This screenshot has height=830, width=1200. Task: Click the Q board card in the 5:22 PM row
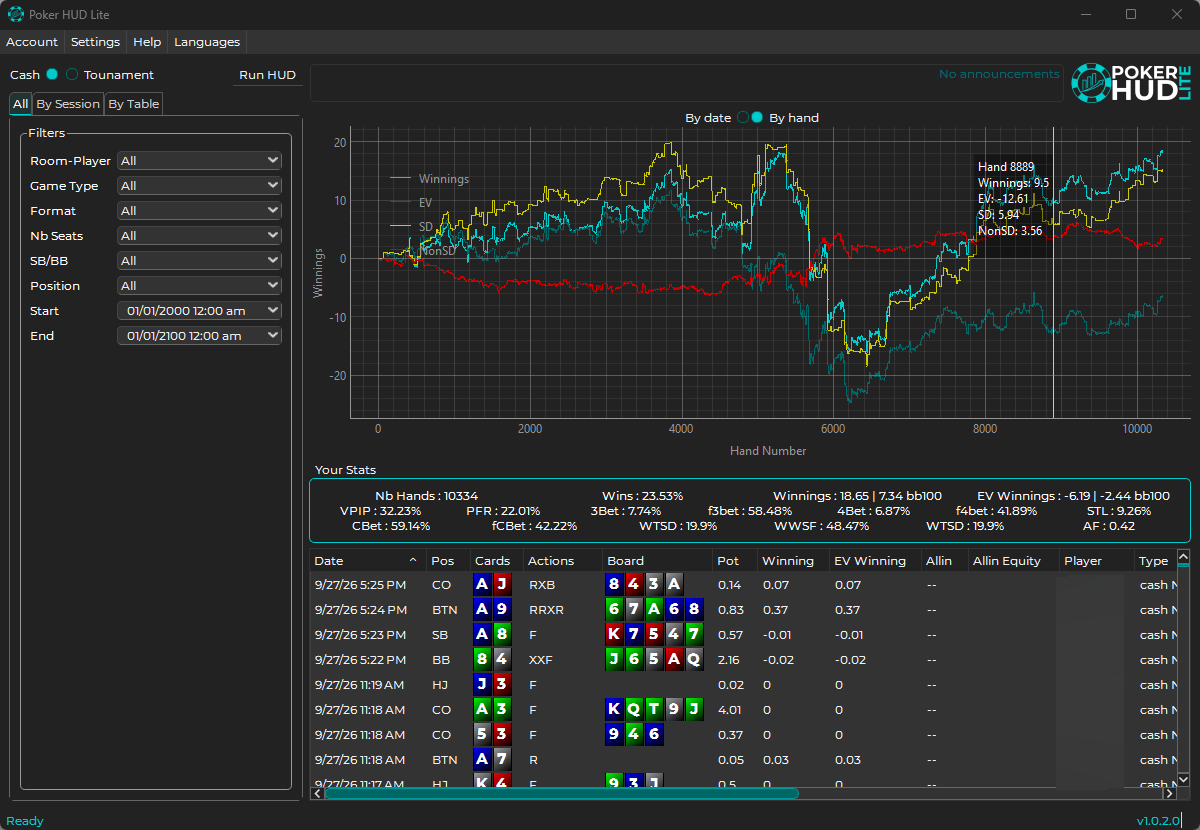(x=694, y=659)
